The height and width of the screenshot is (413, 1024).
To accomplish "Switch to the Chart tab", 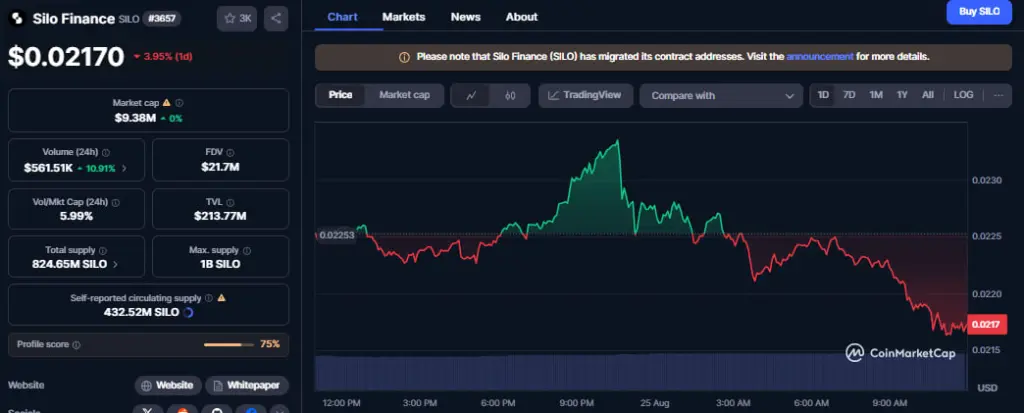I will pyautogui.click(x=342, y=17).
